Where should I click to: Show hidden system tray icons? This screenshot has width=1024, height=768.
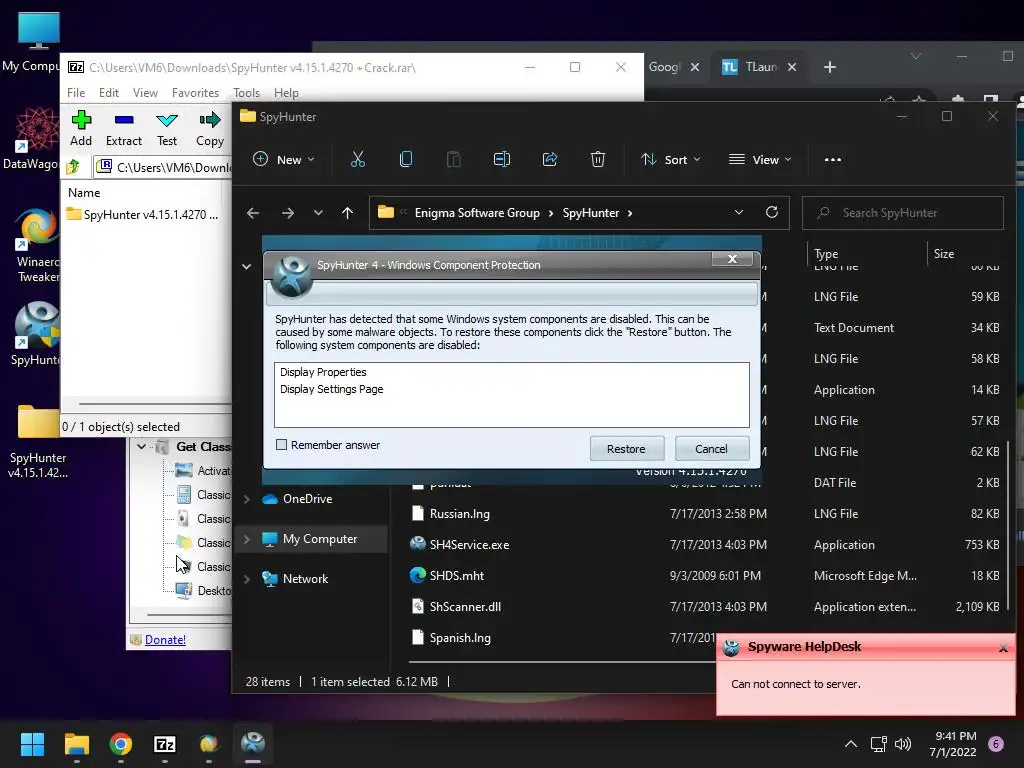[851, 744]
